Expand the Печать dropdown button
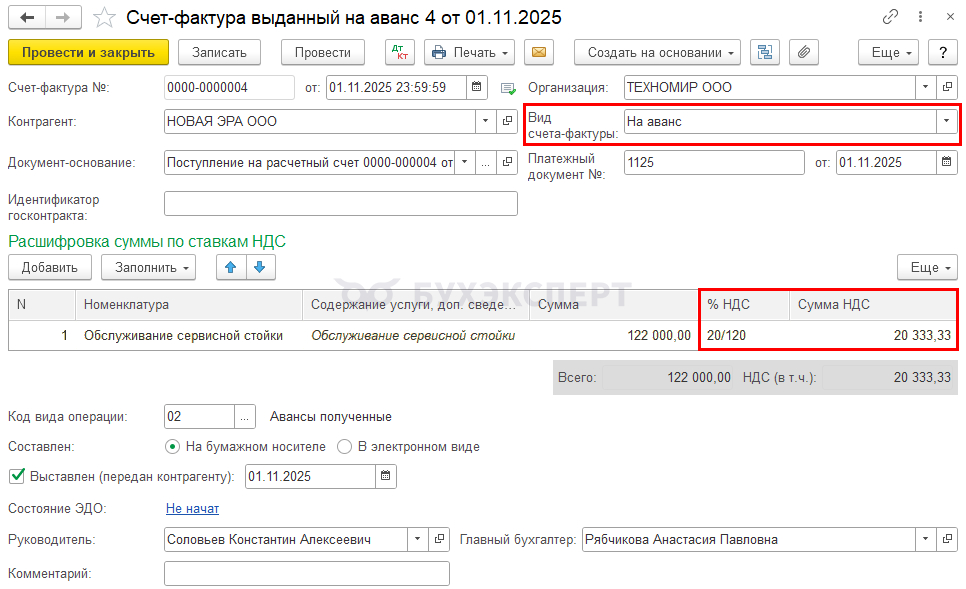Screen dimensions: 966x589 [x=471, y=52]
